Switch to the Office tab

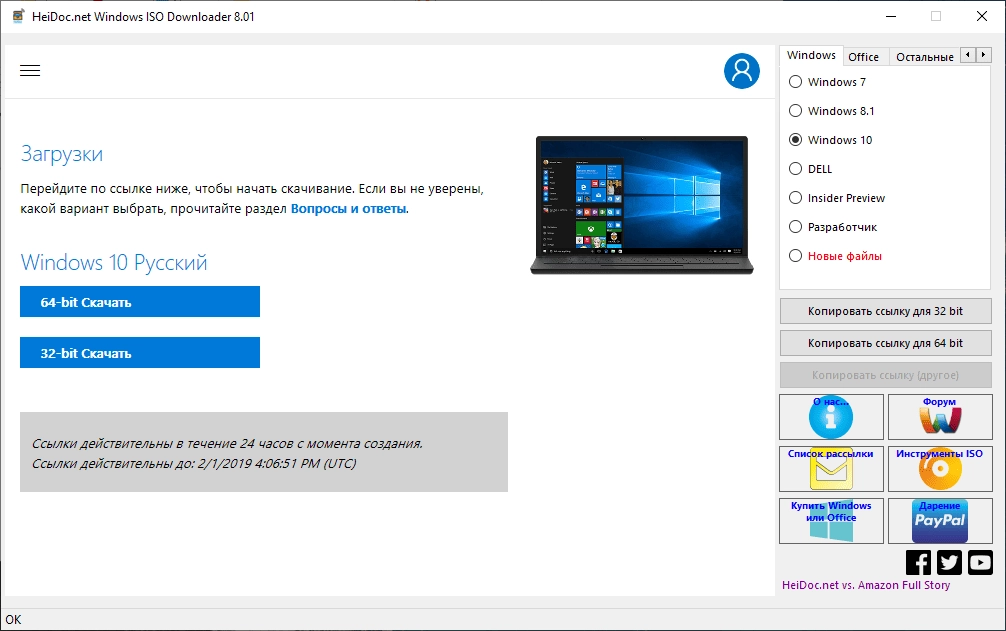[x=864, y=57]
